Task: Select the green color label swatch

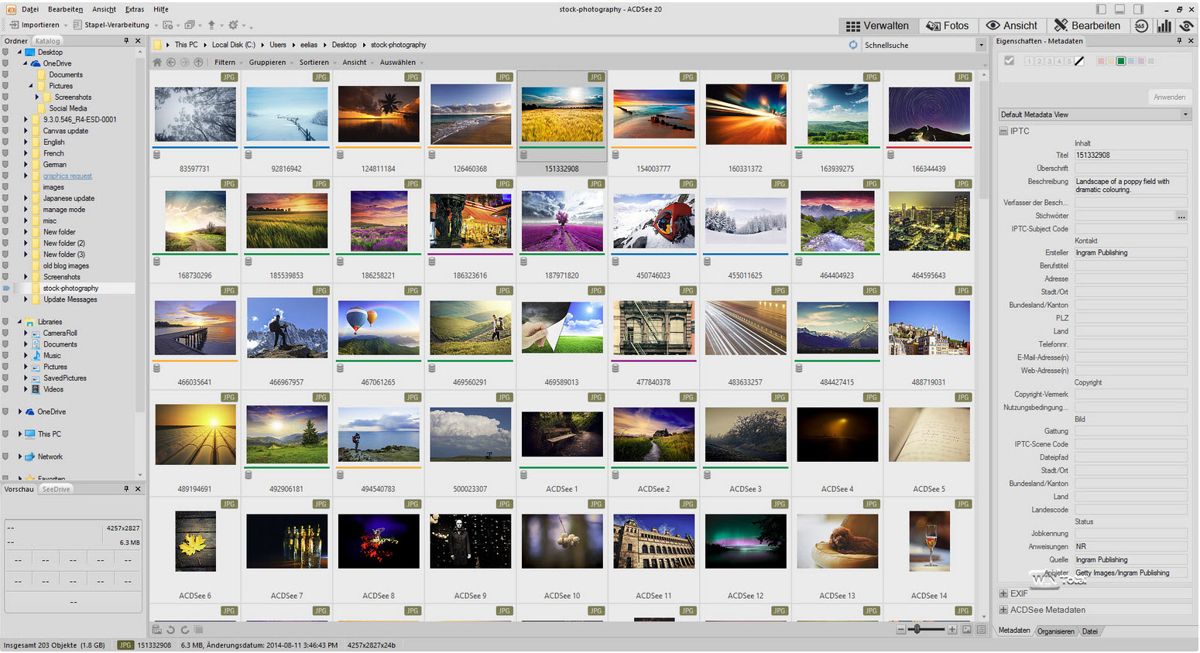Action: point(1121,61)
